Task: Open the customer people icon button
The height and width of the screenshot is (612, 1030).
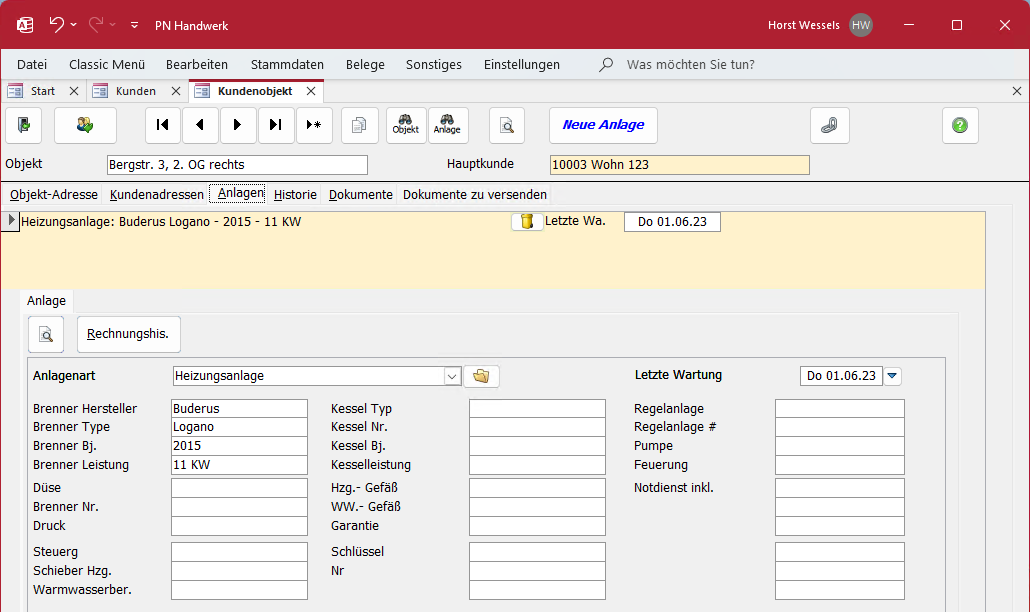Action: [x=85, y=125]
